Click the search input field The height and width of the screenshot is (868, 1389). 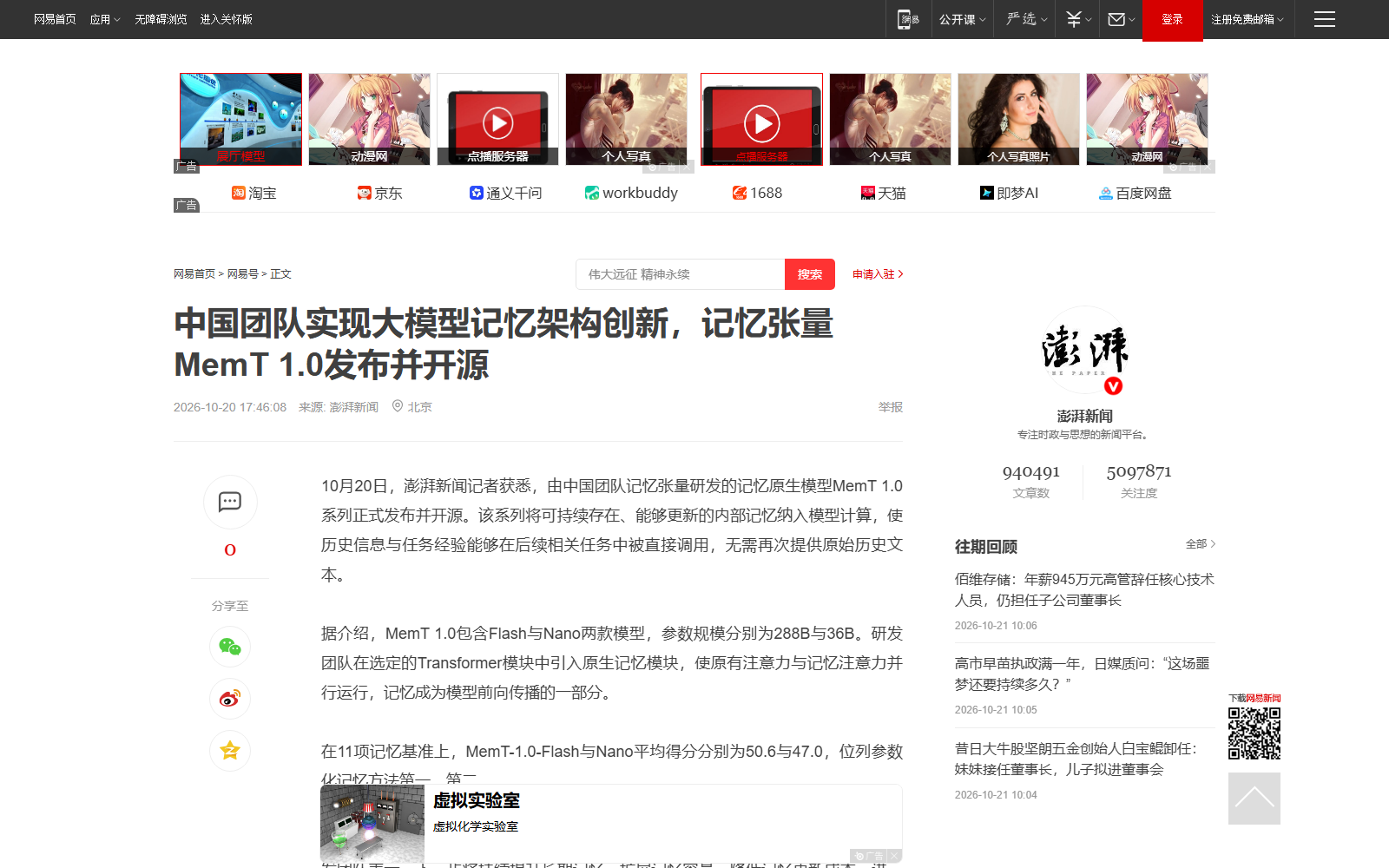pos(680,274)
